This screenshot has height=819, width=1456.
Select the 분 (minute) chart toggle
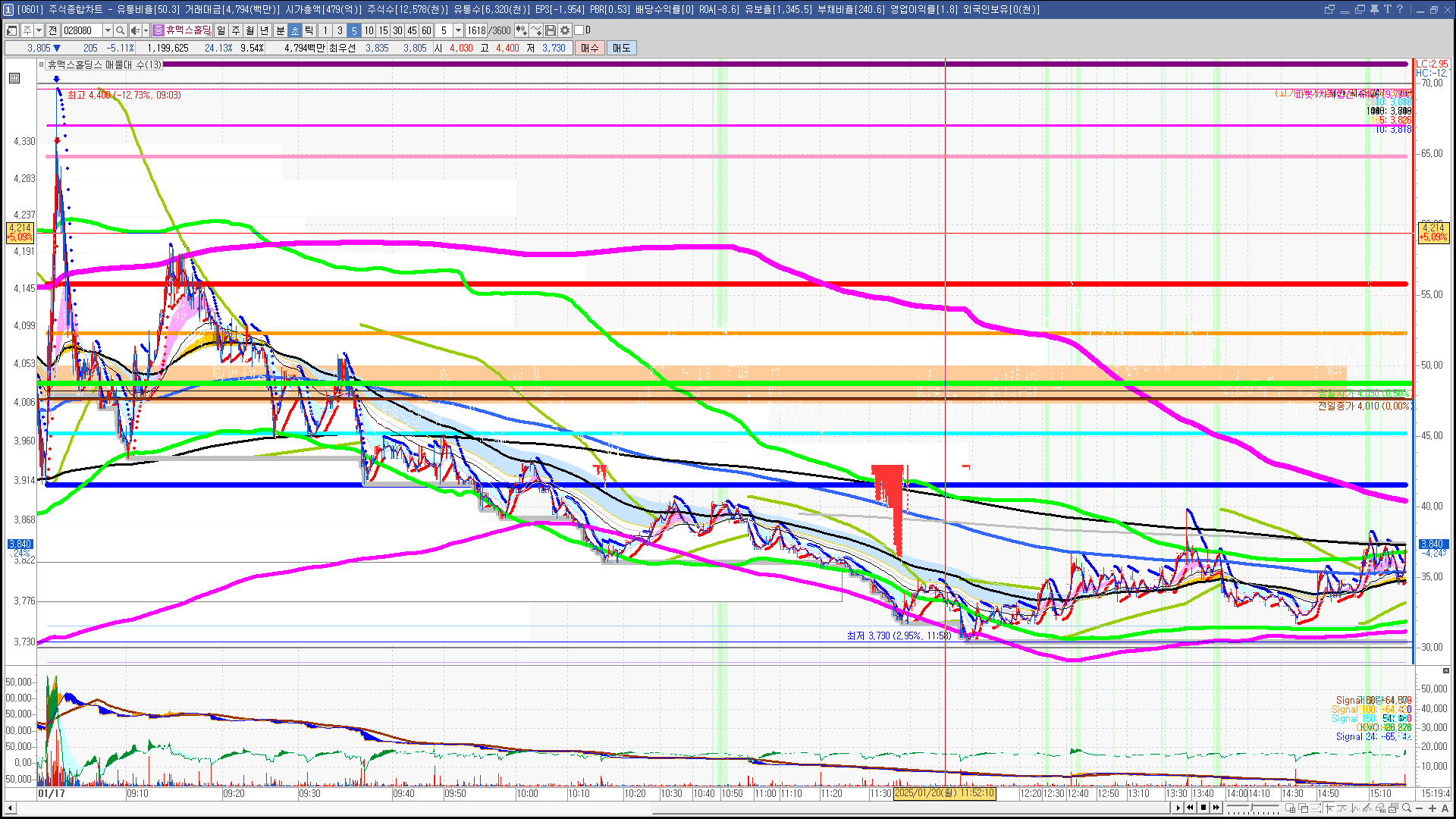coord(280,30)
